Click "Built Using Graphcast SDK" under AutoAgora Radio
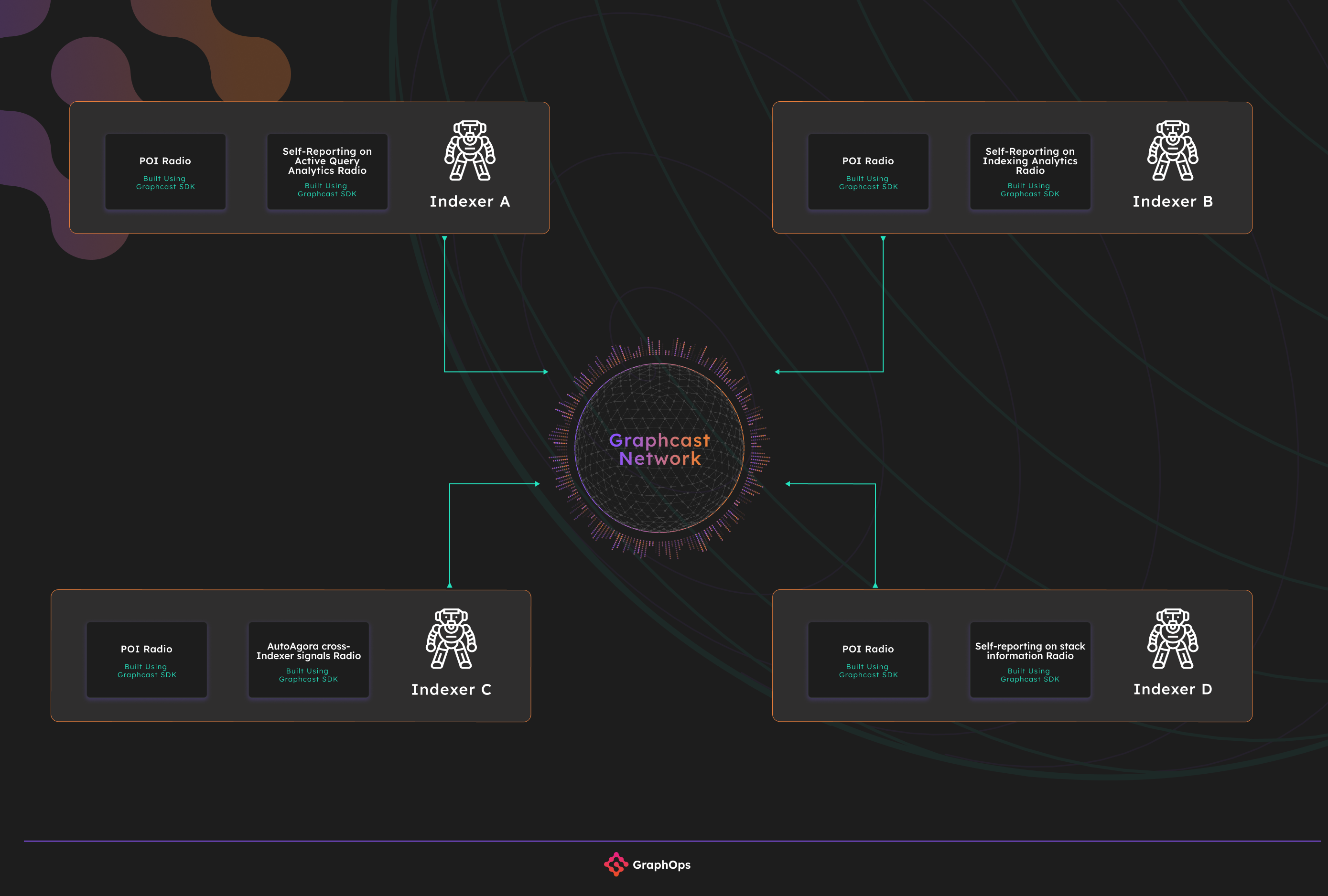1328x896 pixels. point(308,675)
